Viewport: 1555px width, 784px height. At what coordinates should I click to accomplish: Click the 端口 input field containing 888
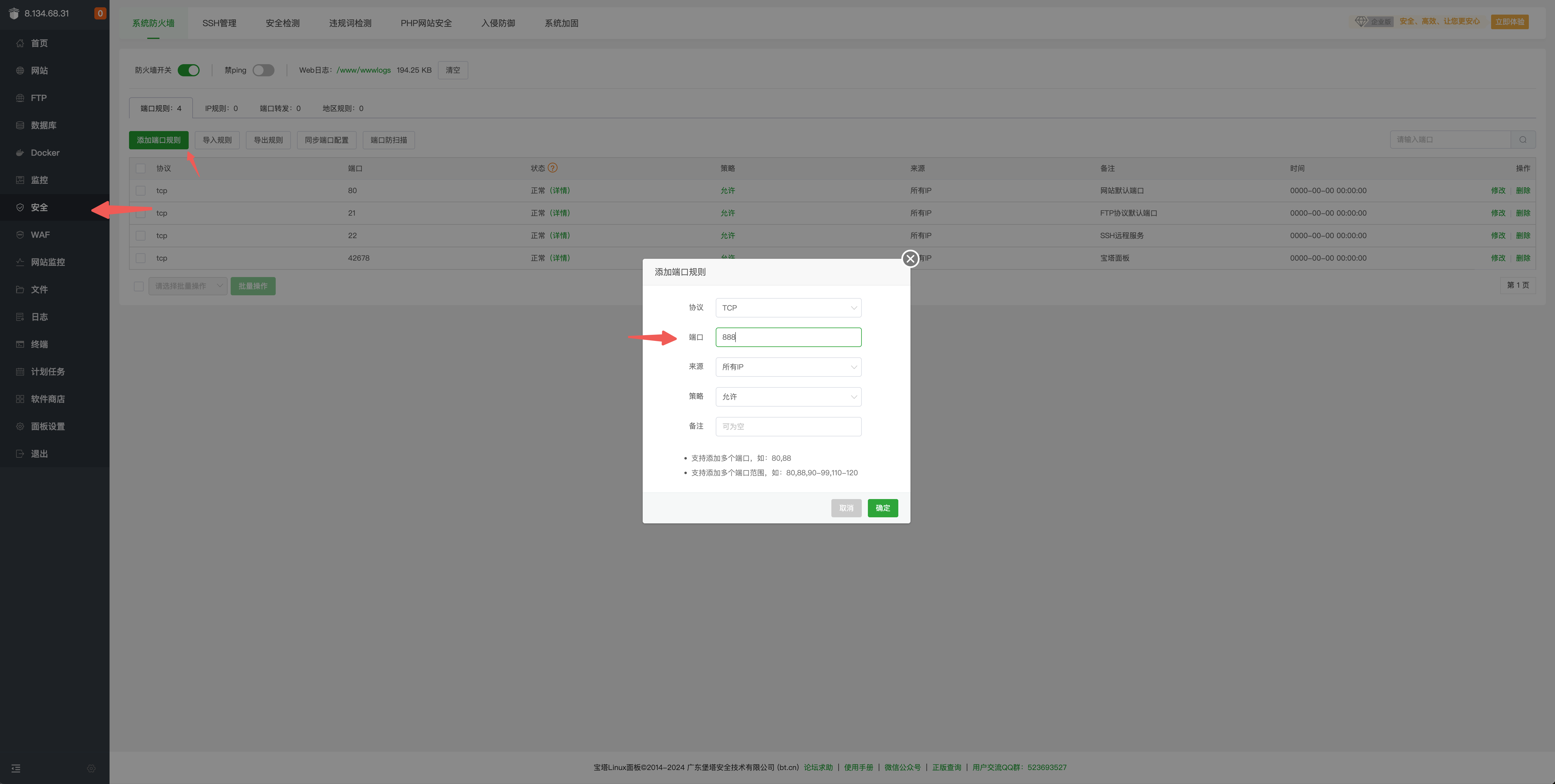[x=788, y=337]
